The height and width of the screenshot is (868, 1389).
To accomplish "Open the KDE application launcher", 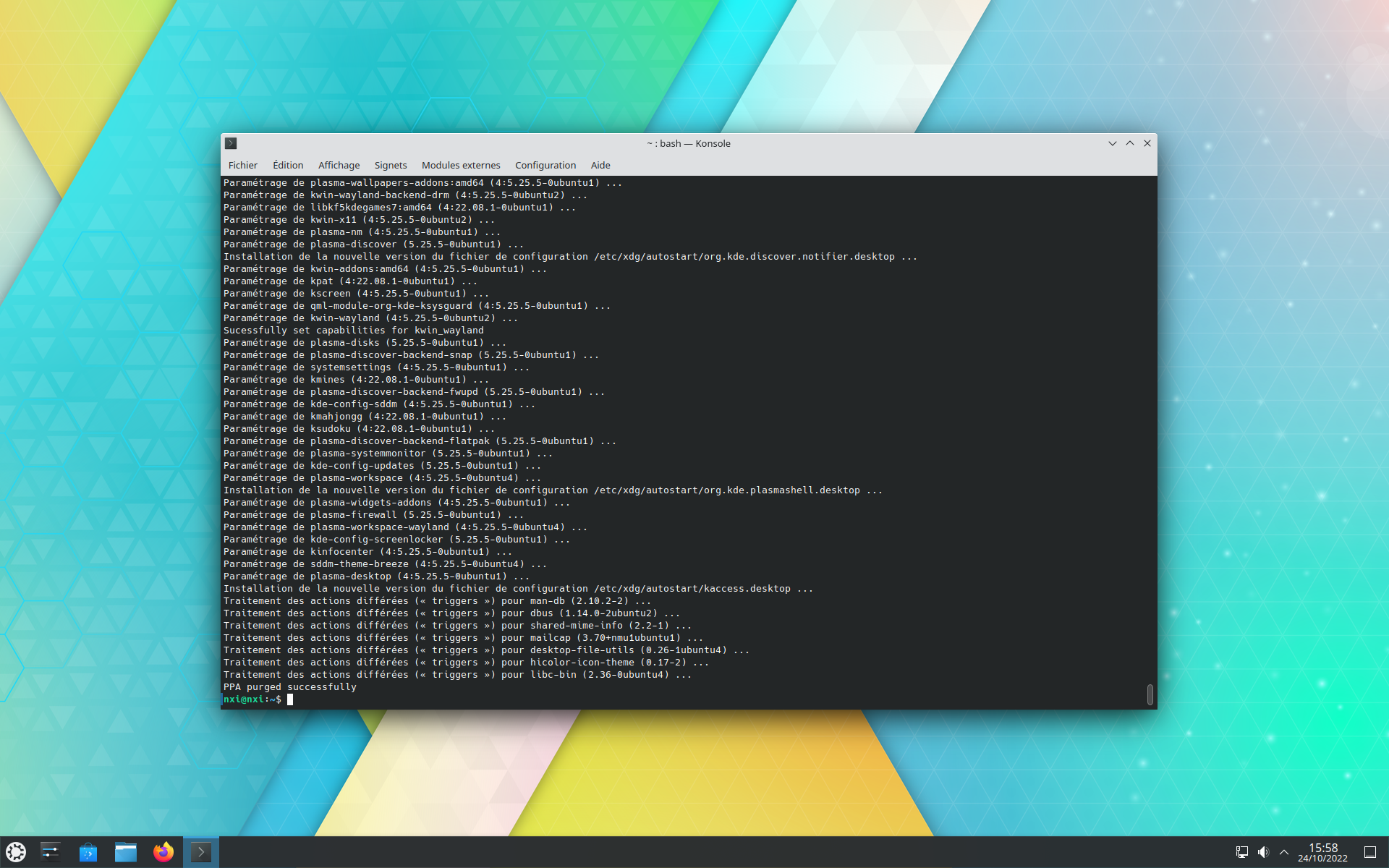I will pos(16,852).
